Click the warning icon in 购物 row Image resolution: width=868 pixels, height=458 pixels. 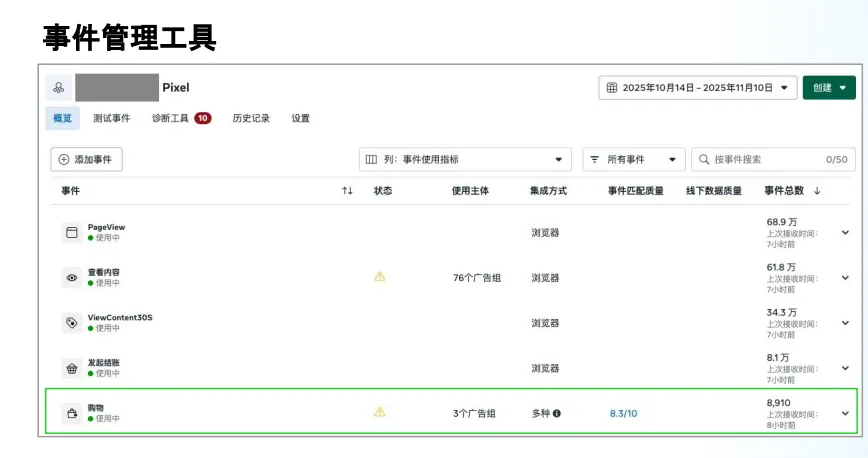coord(380,412)
